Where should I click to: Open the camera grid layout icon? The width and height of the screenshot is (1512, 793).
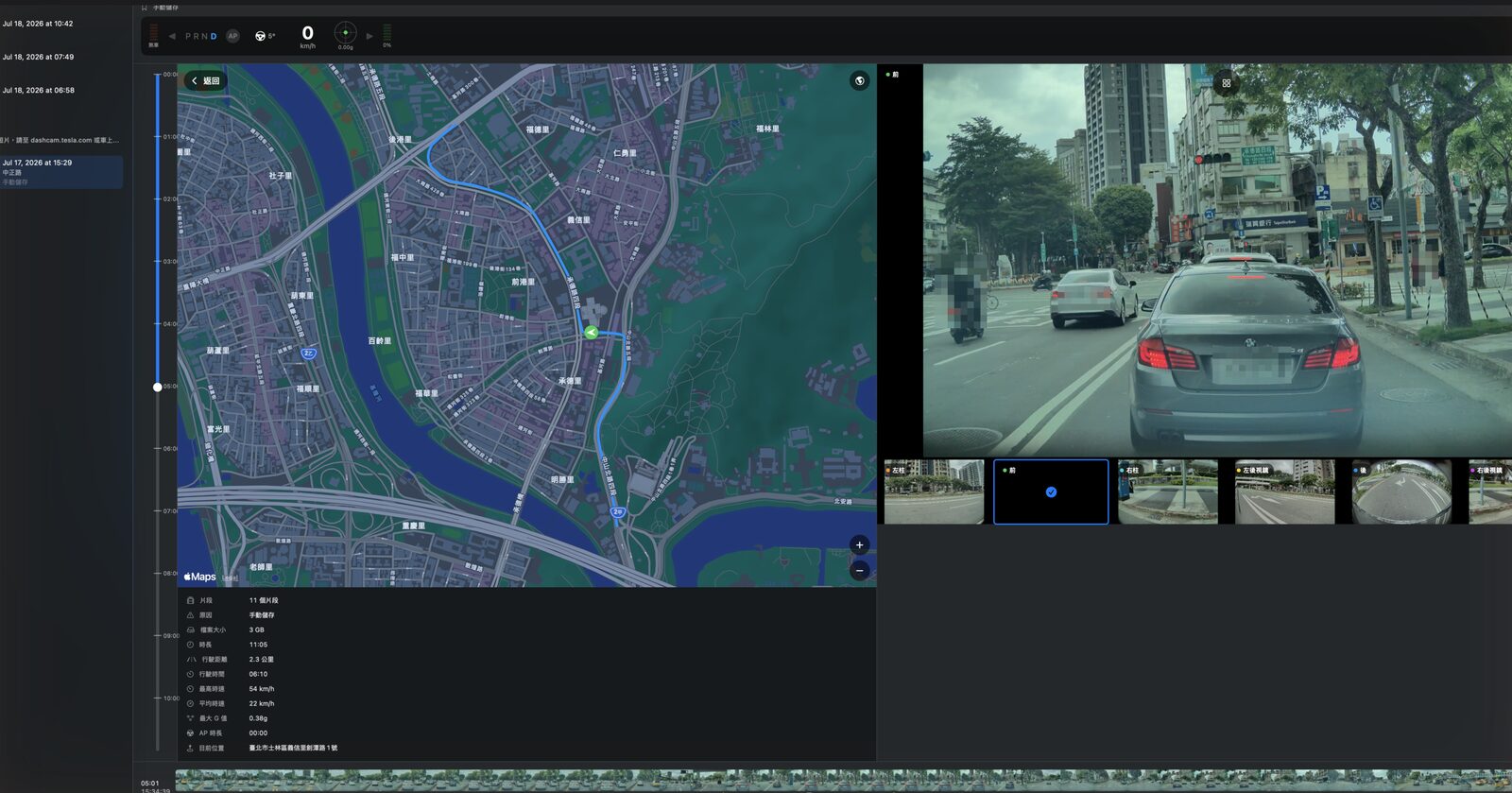[x=1226, y=83]
